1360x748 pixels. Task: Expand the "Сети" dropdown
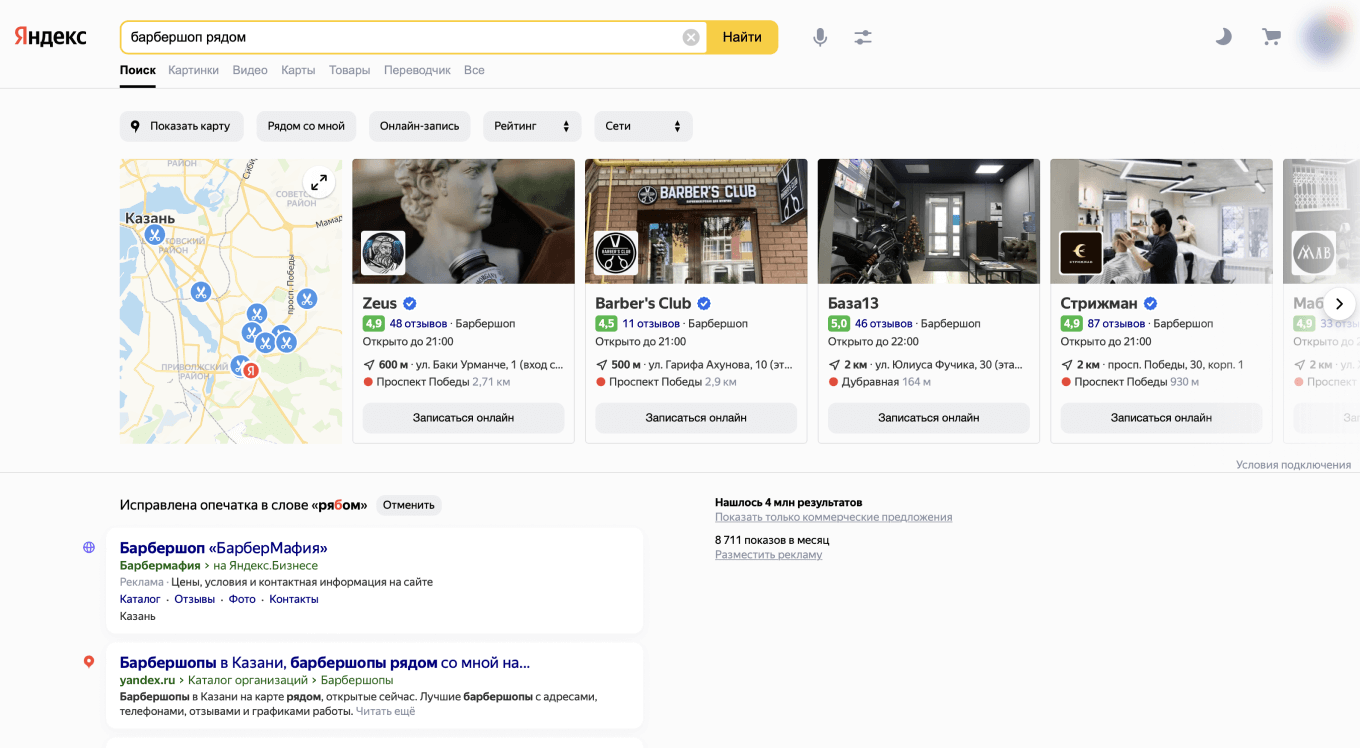point(643,126)
